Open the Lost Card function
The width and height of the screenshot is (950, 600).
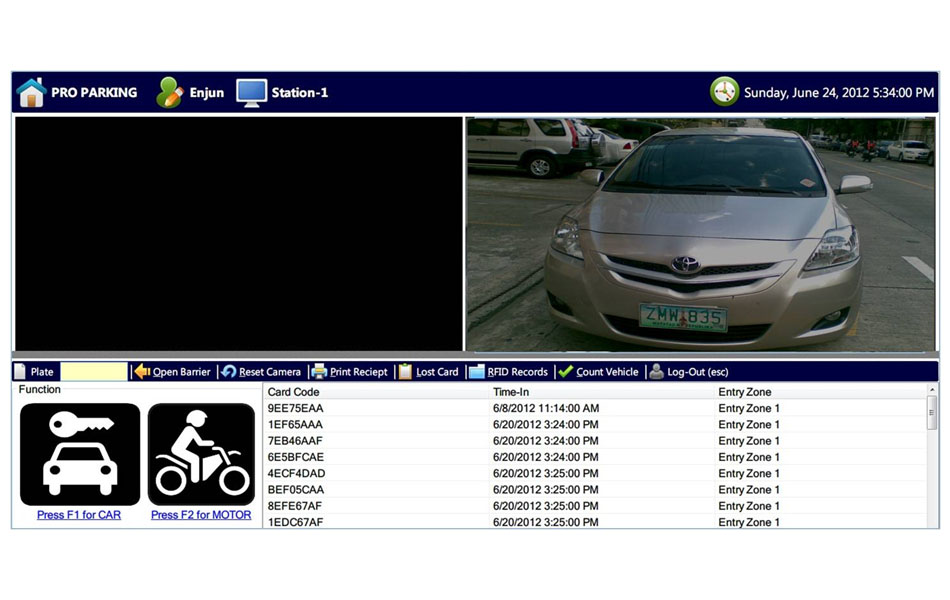428,372
